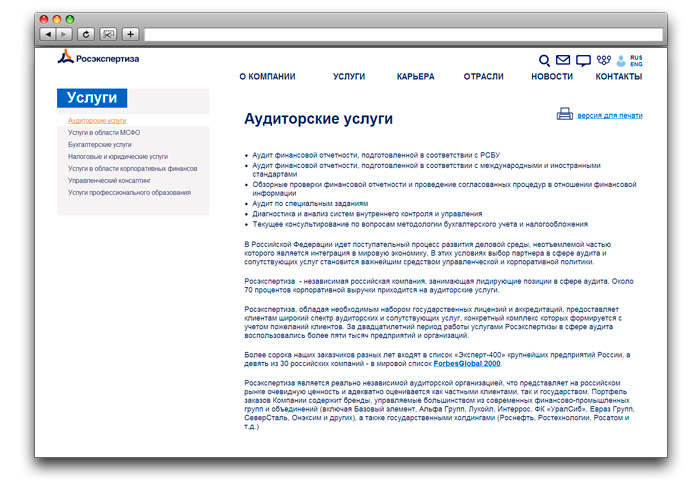The image size is (700, 491).
Task: Open the О КОМПАНИИ menu
Action: click(267, 77)
